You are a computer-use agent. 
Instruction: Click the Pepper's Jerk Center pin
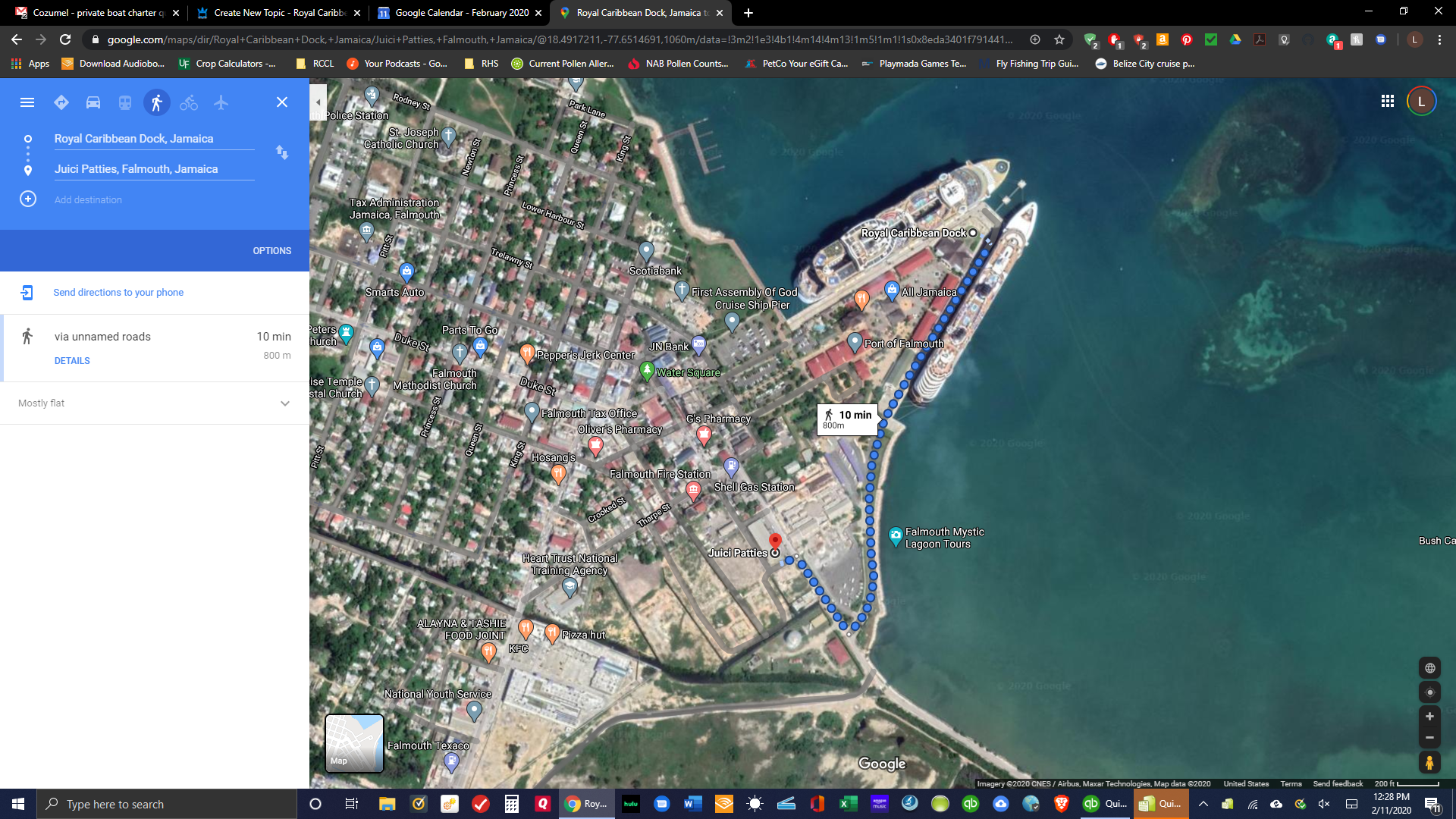[x=527, y=353]
